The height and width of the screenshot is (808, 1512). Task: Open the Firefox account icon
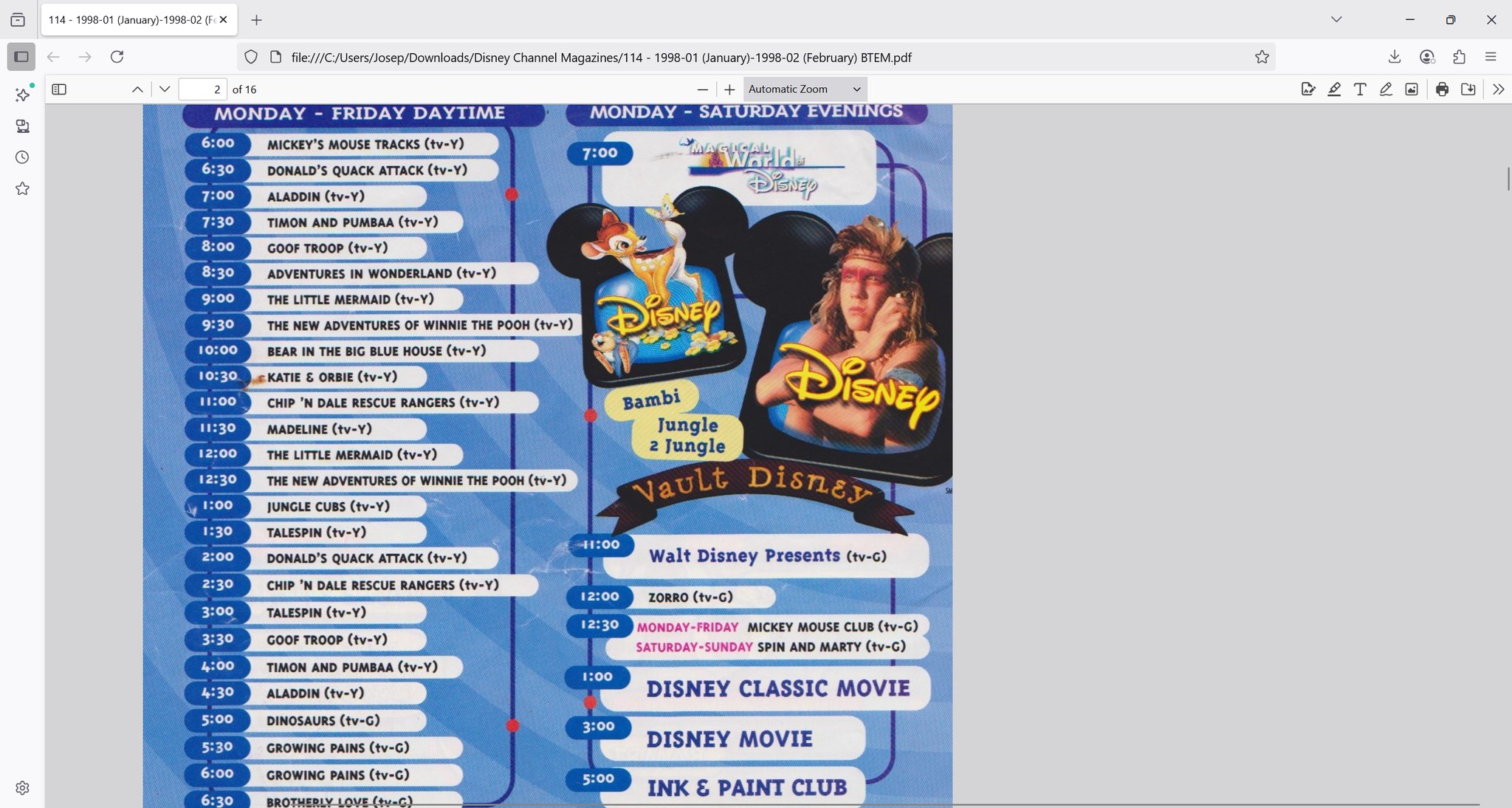point(1427,57)
